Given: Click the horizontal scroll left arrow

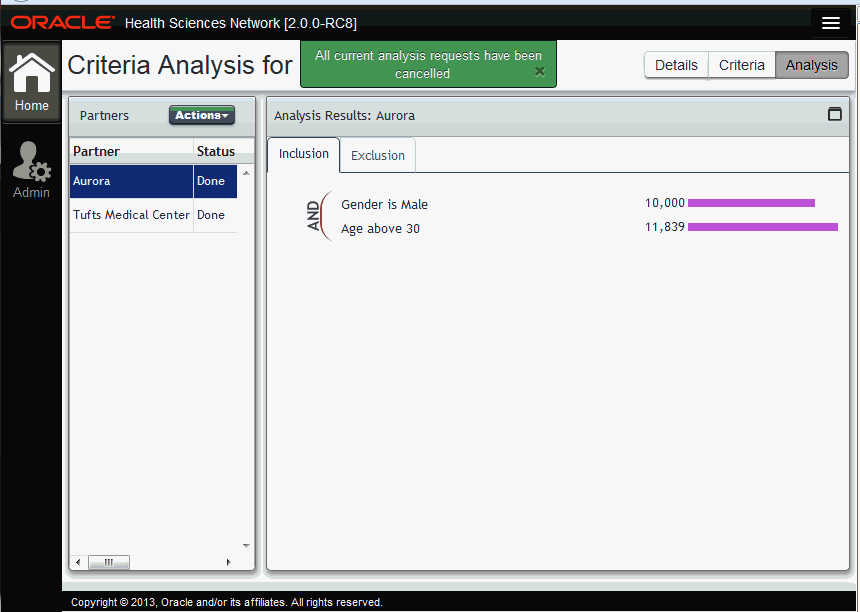Looking at the screenshot, I should point(78,562).
